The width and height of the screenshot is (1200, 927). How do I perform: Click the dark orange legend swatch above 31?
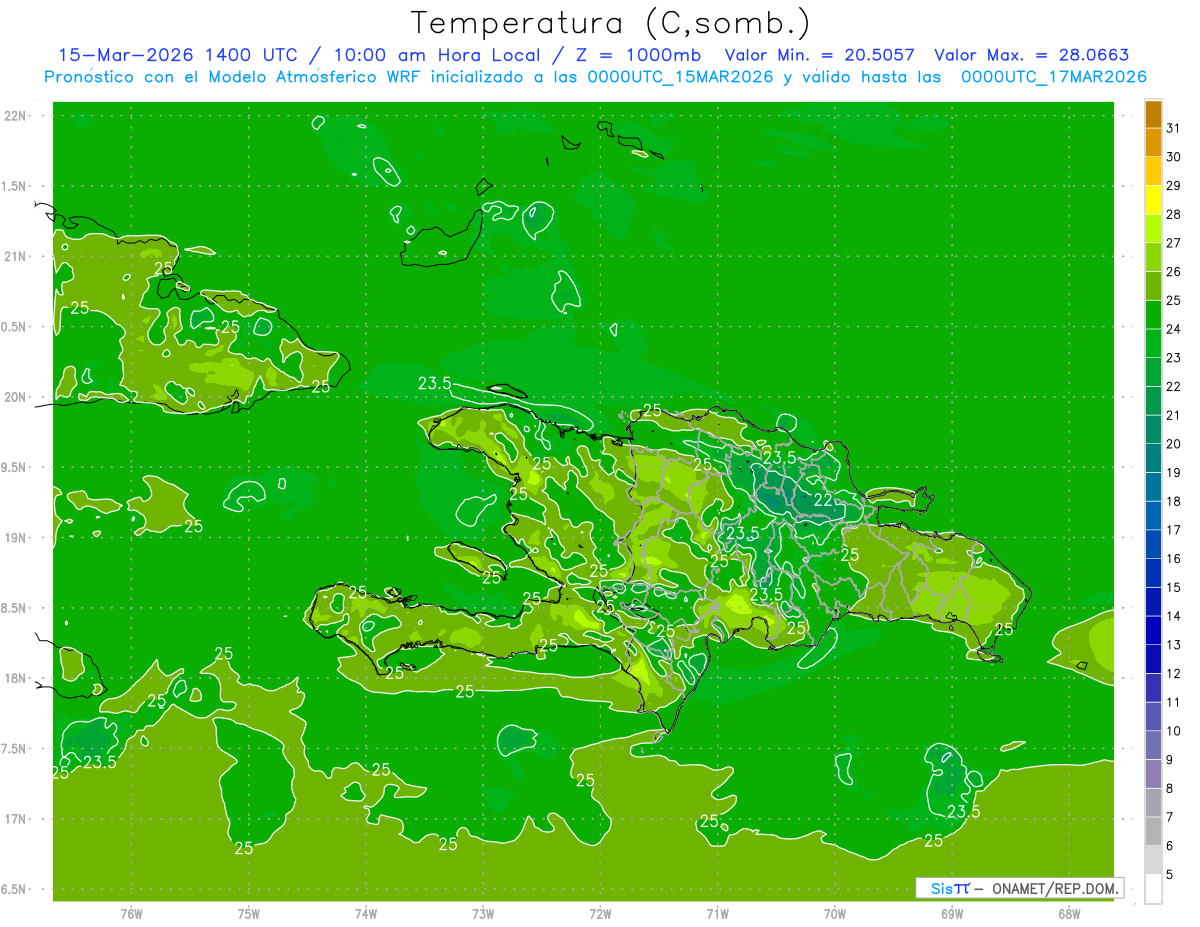1153,114
